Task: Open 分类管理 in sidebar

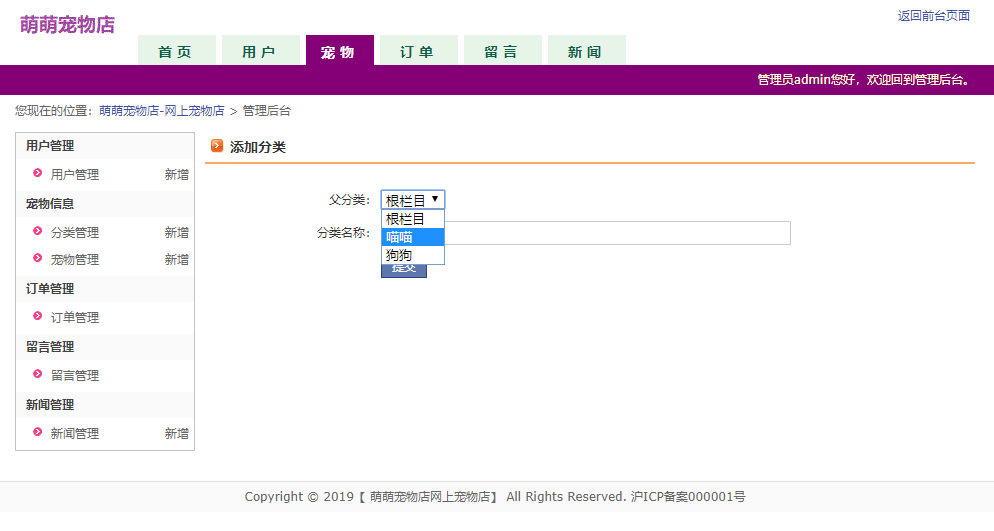Action: (x=75, y=233)
